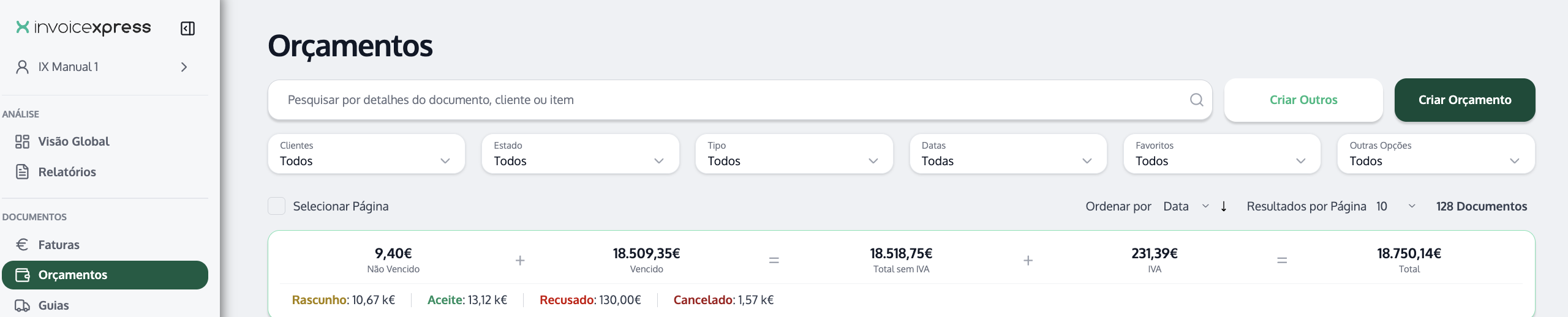Image resolution: width=1568 pixels, height=317 pixels.
Task: Change Resultados por Página value
Action: [1395, 206]
